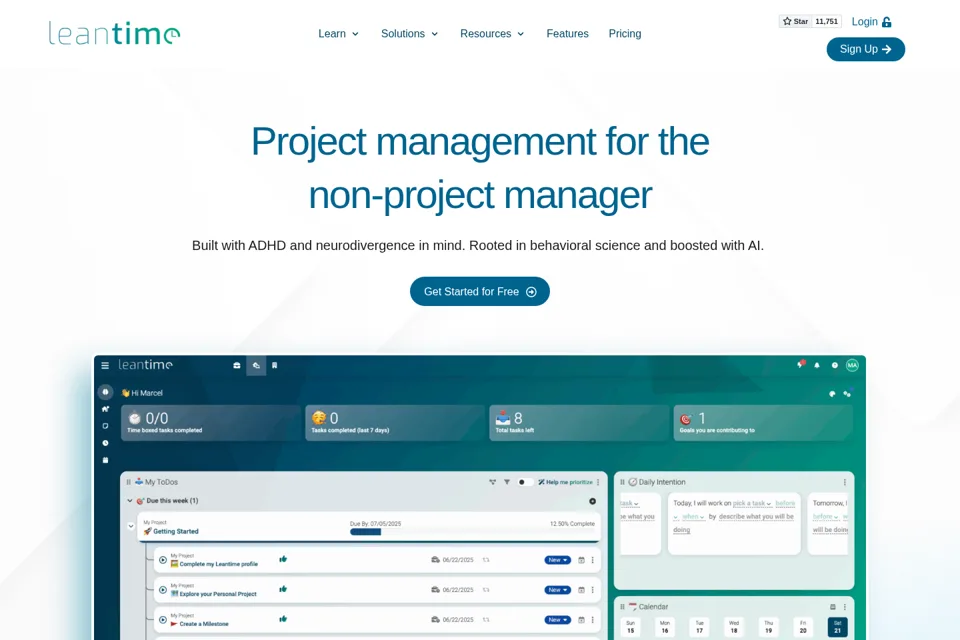Open the dashboard hamburger menu
Screen dimensions: 960x640
point(105,365)
